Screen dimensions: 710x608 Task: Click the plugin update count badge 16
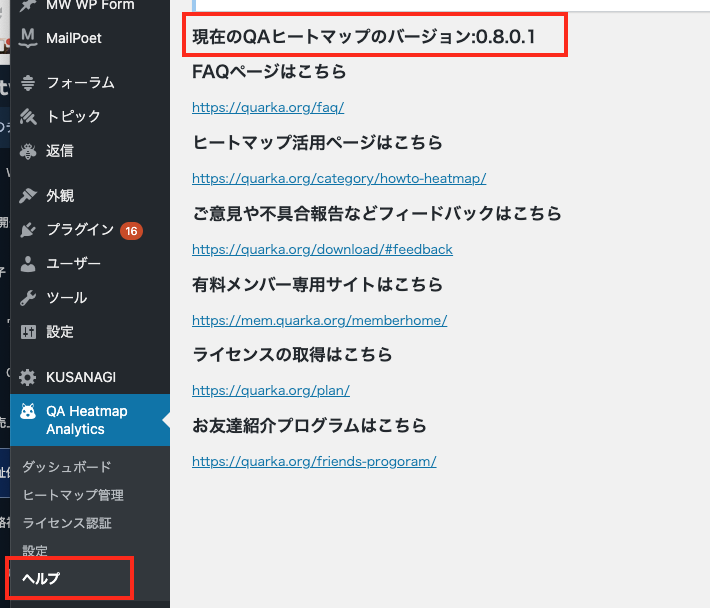pyautogui.click(x=131, y=231)
